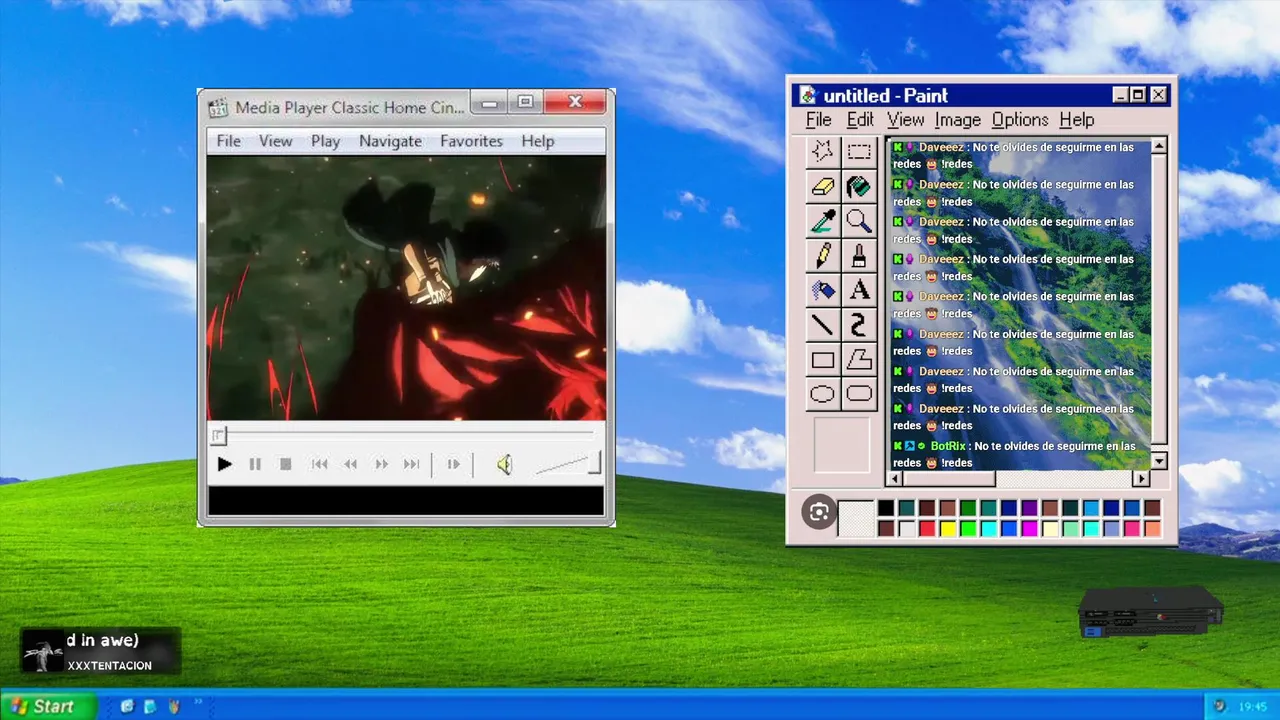Select the Curve tool in Paint
Screen dimensions: 1280x720
(859, 325)
